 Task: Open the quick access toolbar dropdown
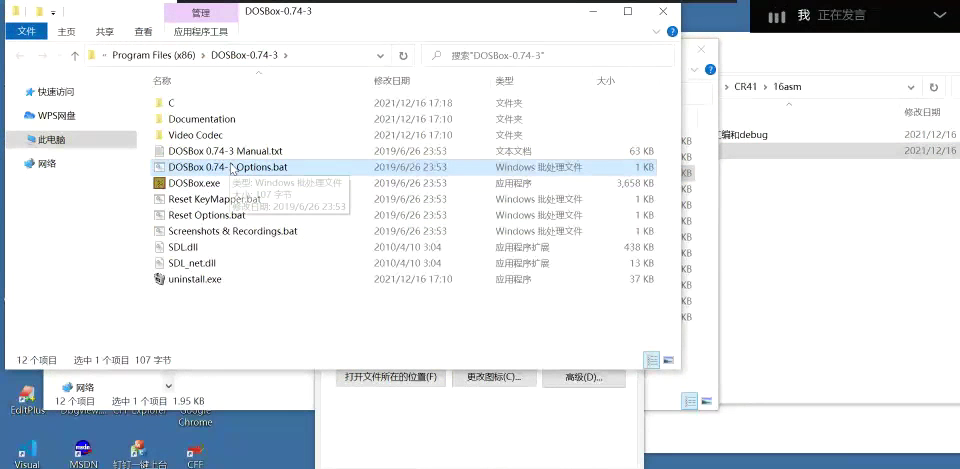tap(53, 12)
